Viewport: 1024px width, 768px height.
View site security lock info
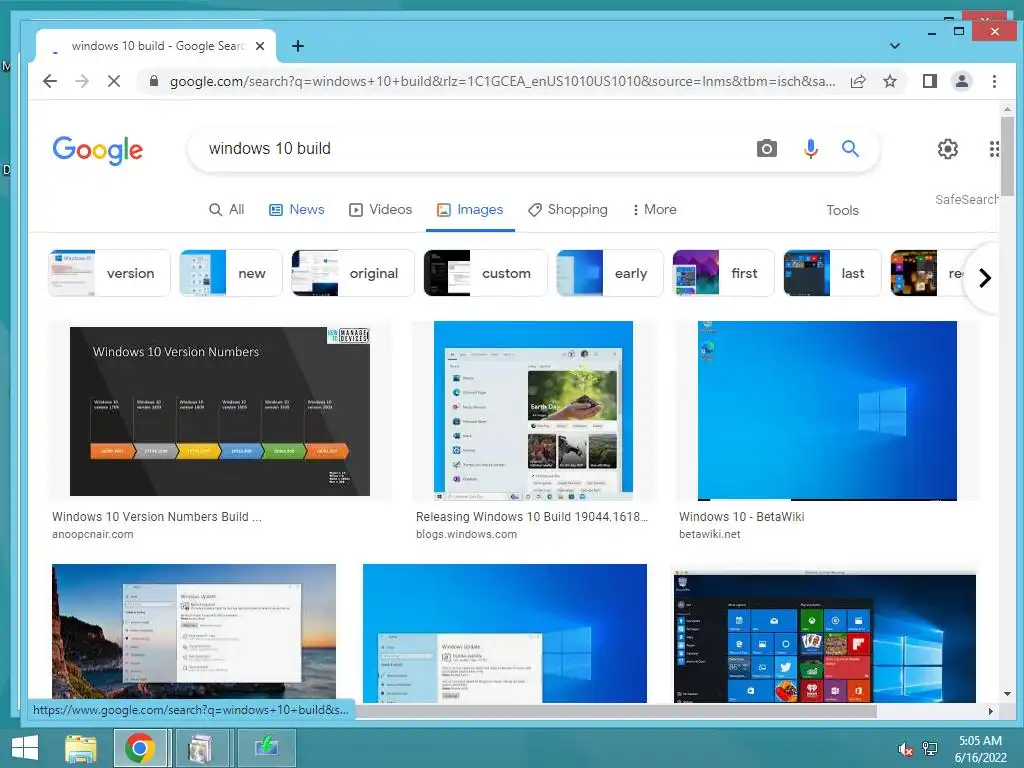coord(153,81)
